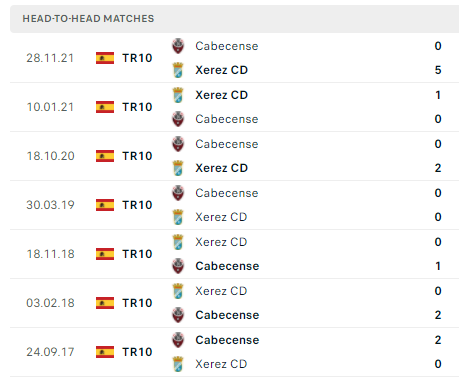Click Xerez CD crest in 28.11.21 match
The width and height of the screenshot is (459, 383).
(178, 70)
